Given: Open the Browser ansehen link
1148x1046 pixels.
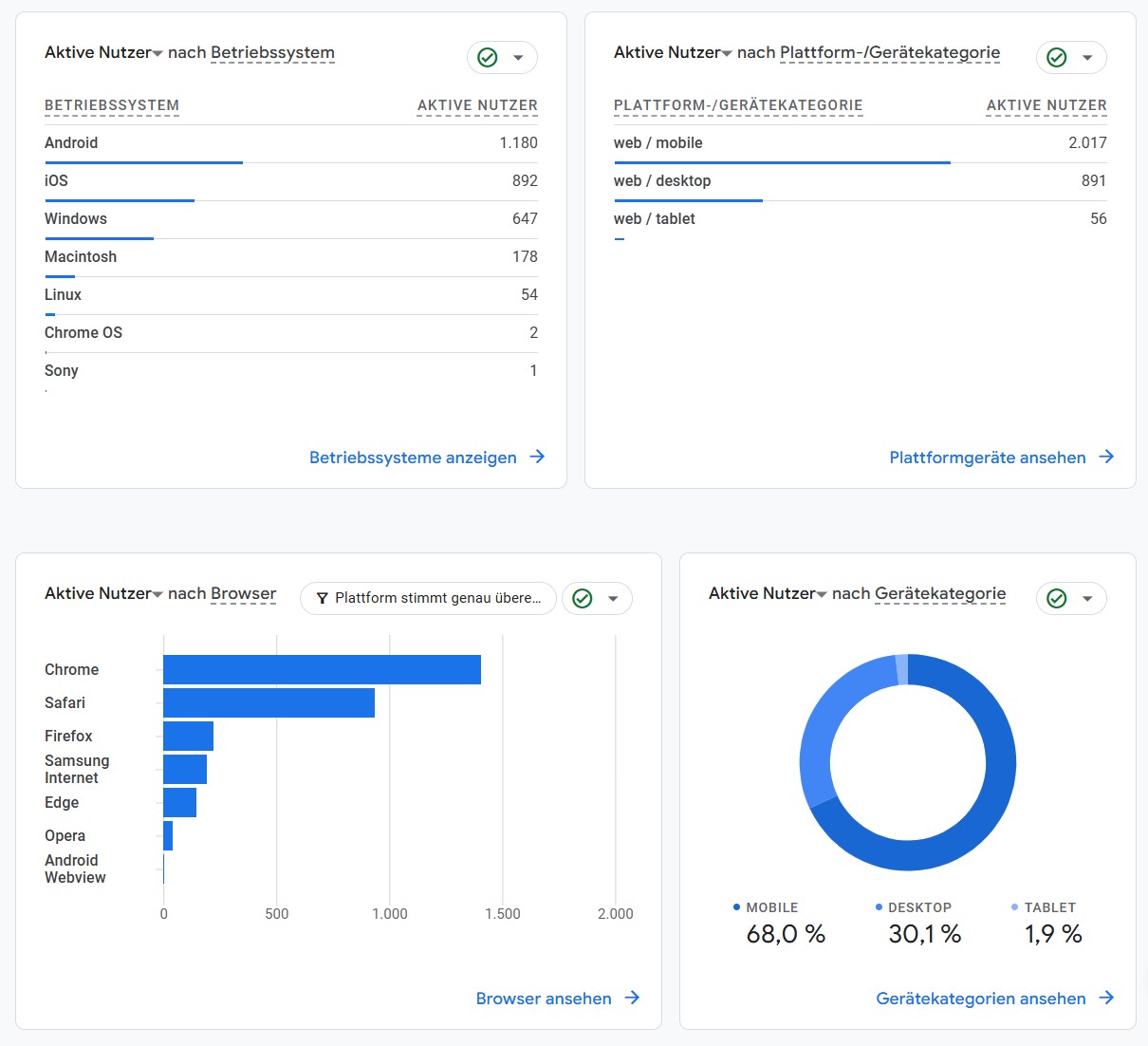Looking at the screenshot, I should pos(544,999).
